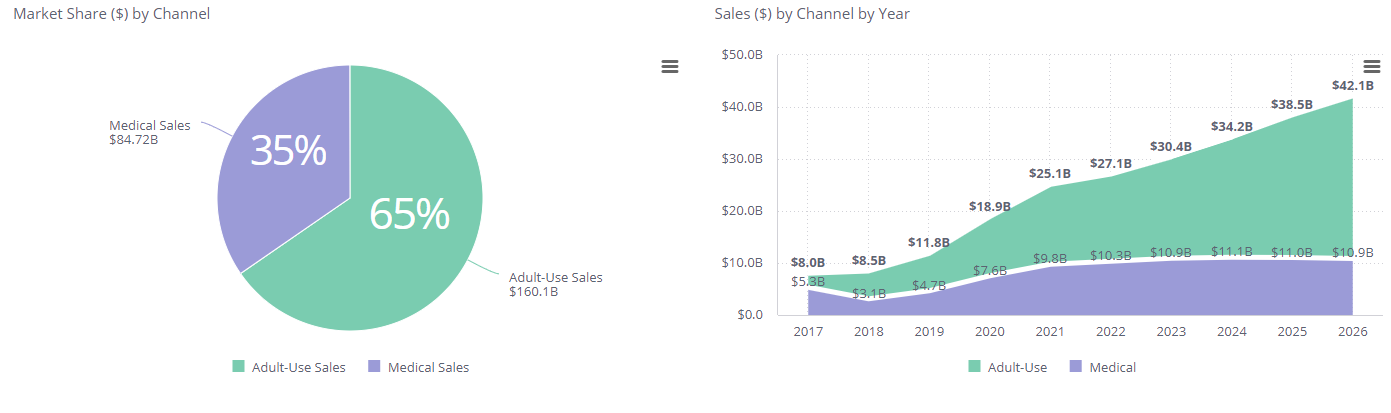Click the $5.3B medical label for 2017
Viewport: 1391px width, 413px height.
click(x=808, y=281)
